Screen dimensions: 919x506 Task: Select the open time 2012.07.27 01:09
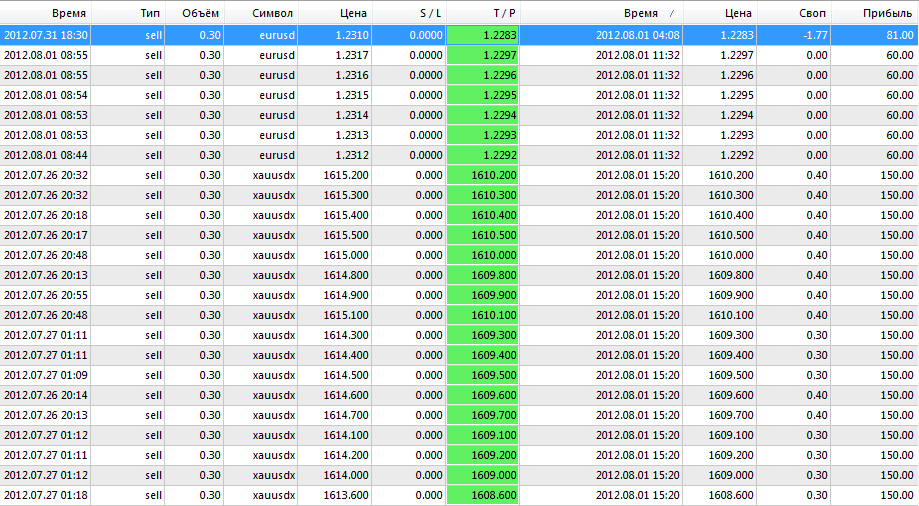pos(46,375)
